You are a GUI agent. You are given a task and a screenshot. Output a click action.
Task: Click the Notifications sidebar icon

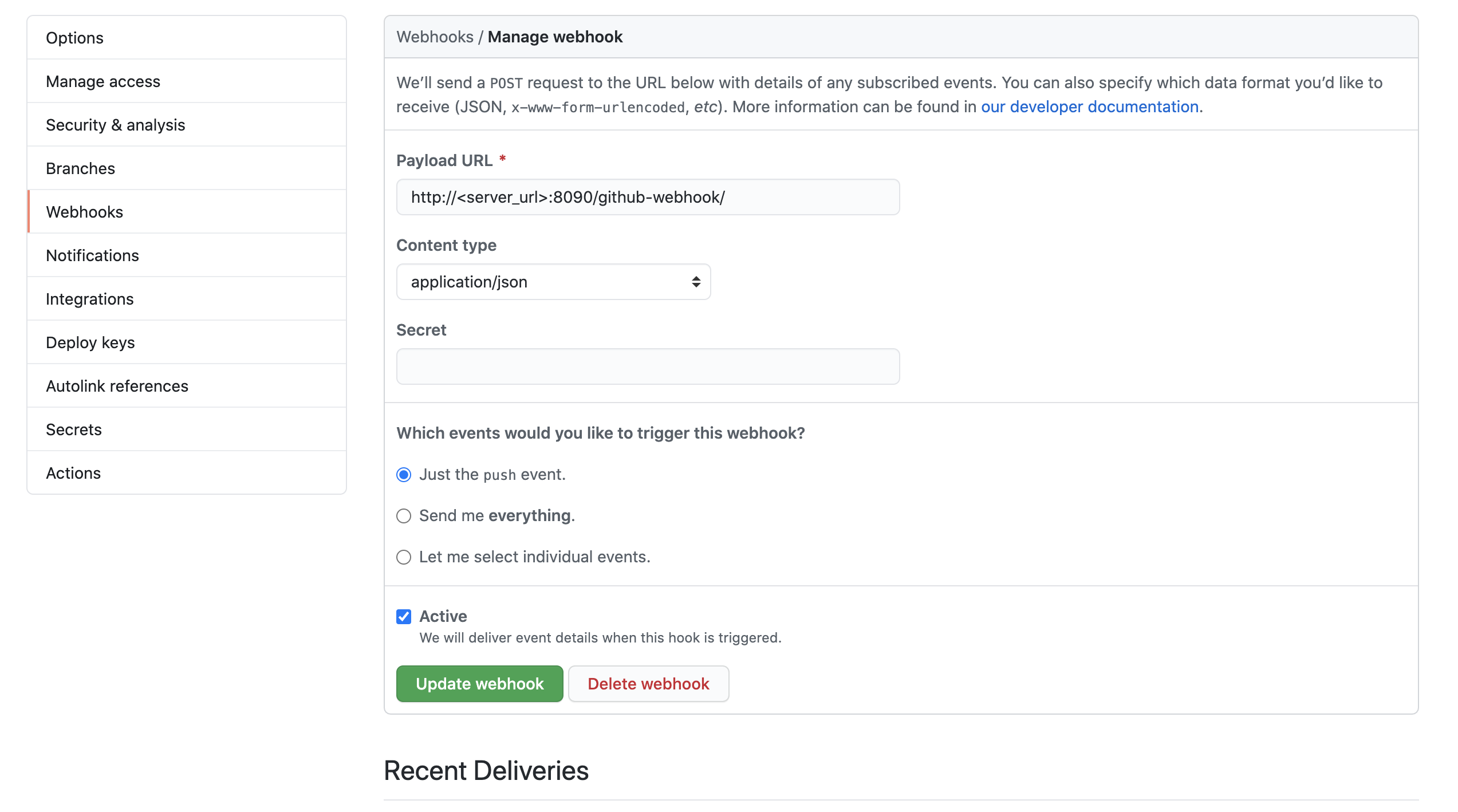[x=92, y=255]
